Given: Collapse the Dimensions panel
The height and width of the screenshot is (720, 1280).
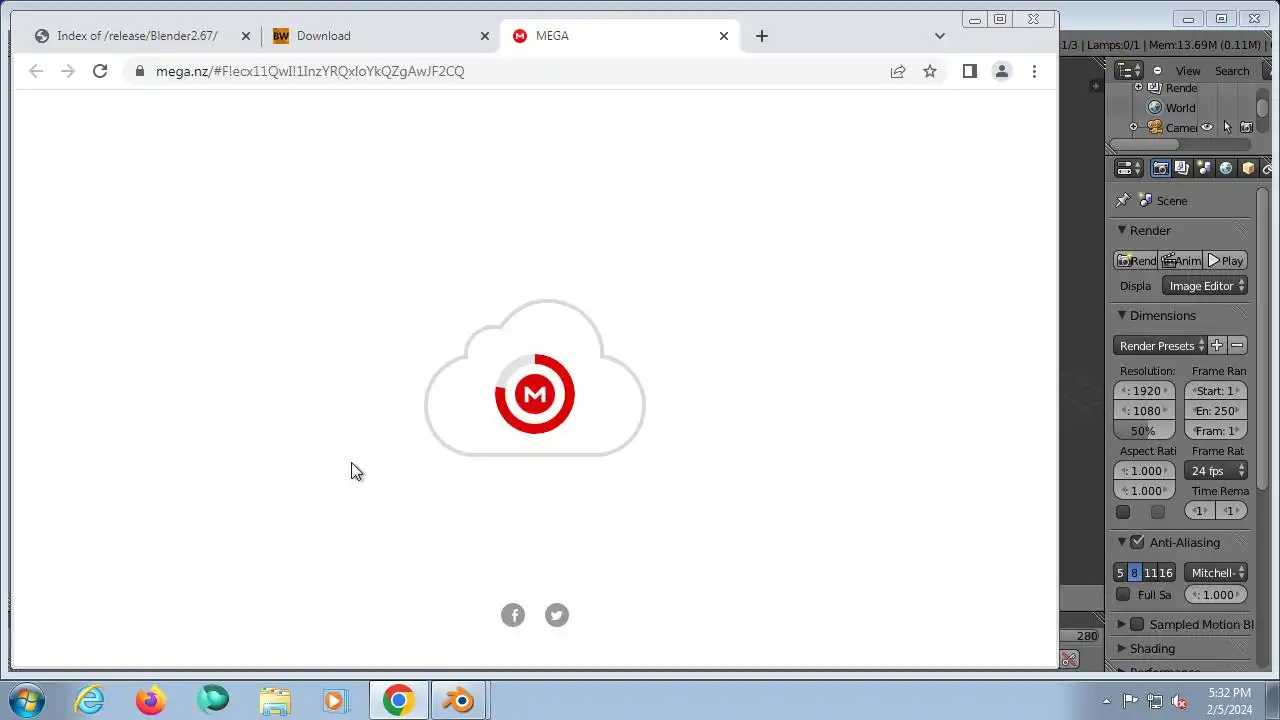Looking at the screenshot, I should click(1122, 315).
